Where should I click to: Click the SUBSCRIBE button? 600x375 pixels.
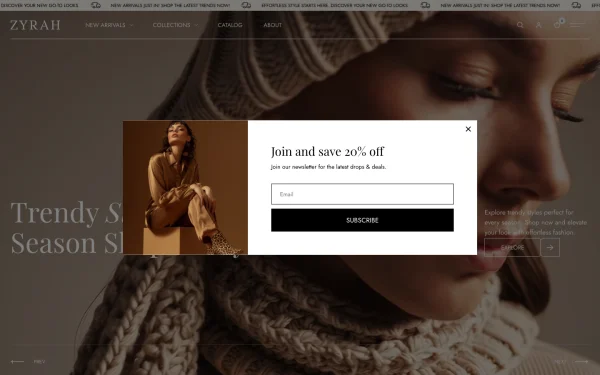click(362, 220)
